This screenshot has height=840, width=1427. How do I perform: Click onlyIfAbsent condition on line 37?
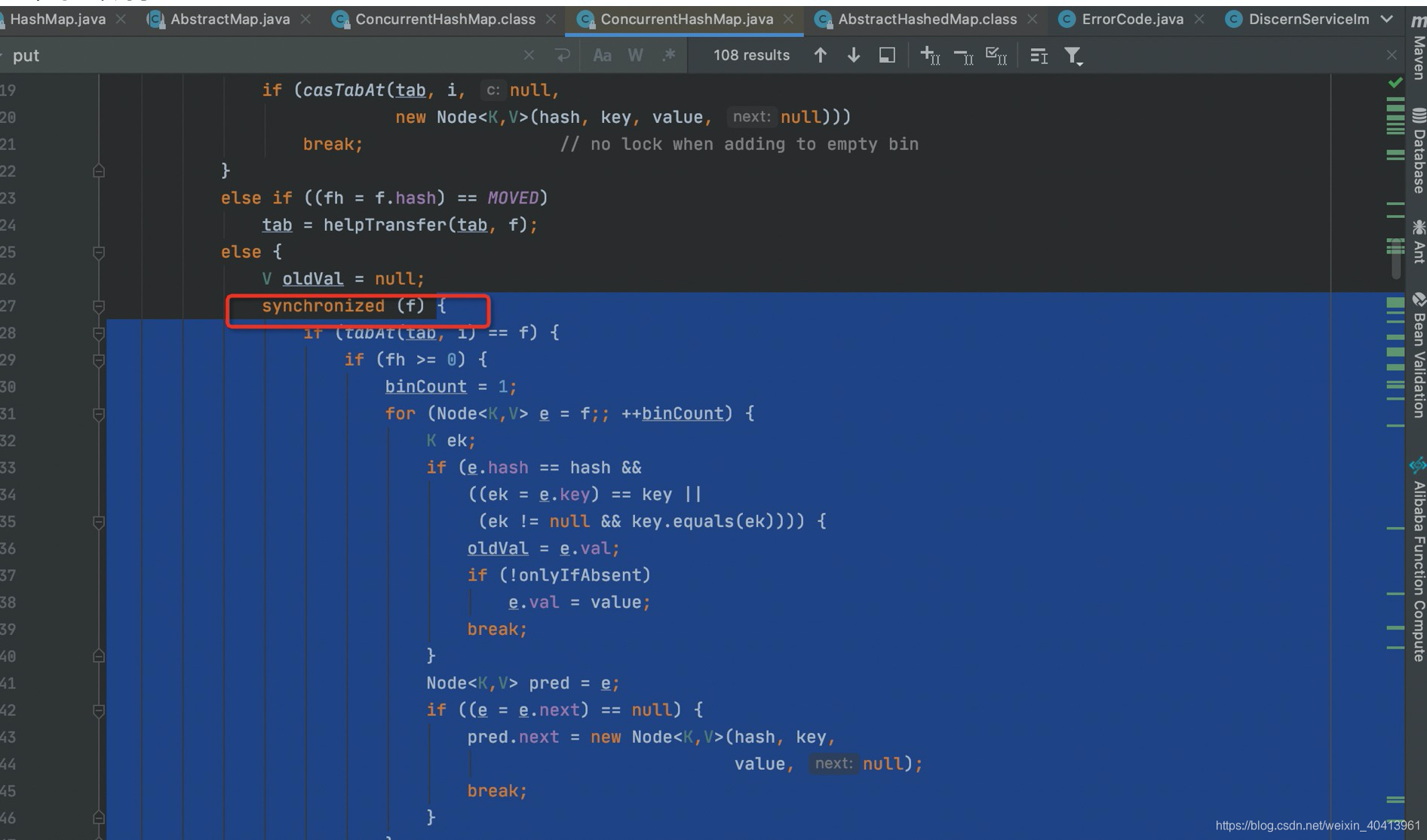(579, 575)
